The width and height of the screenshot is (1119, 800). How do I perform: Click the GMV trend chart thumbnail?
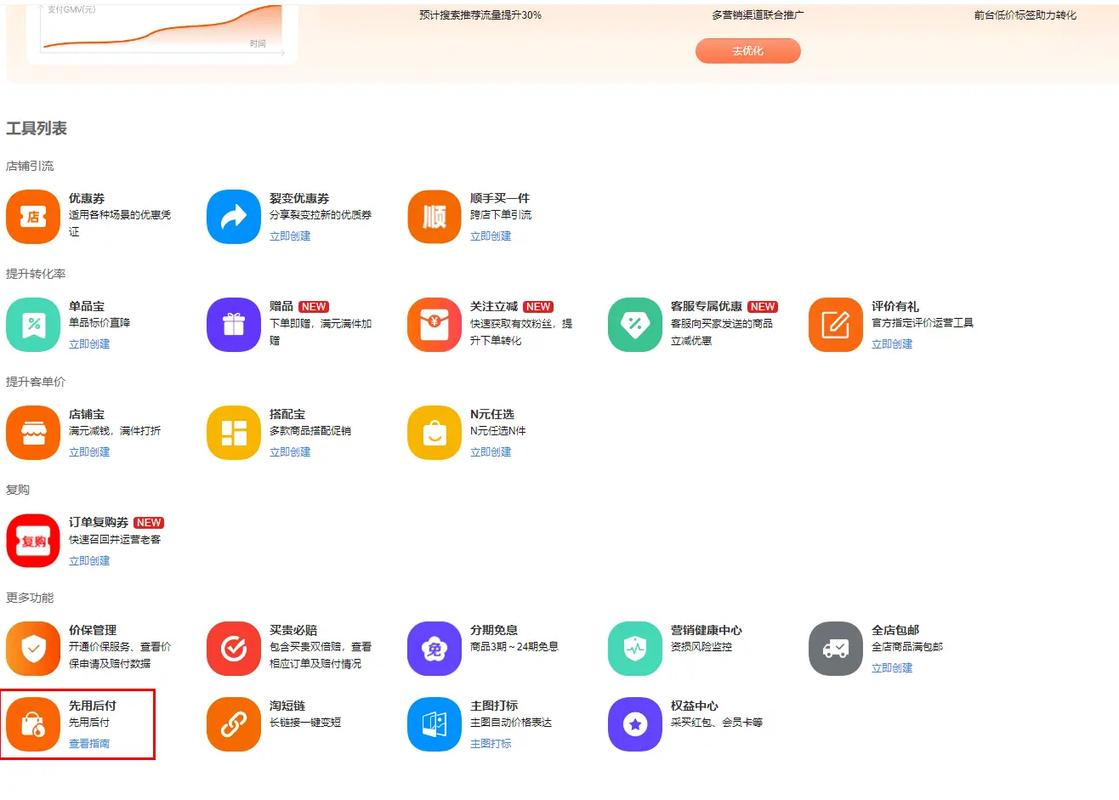point(162,31)
